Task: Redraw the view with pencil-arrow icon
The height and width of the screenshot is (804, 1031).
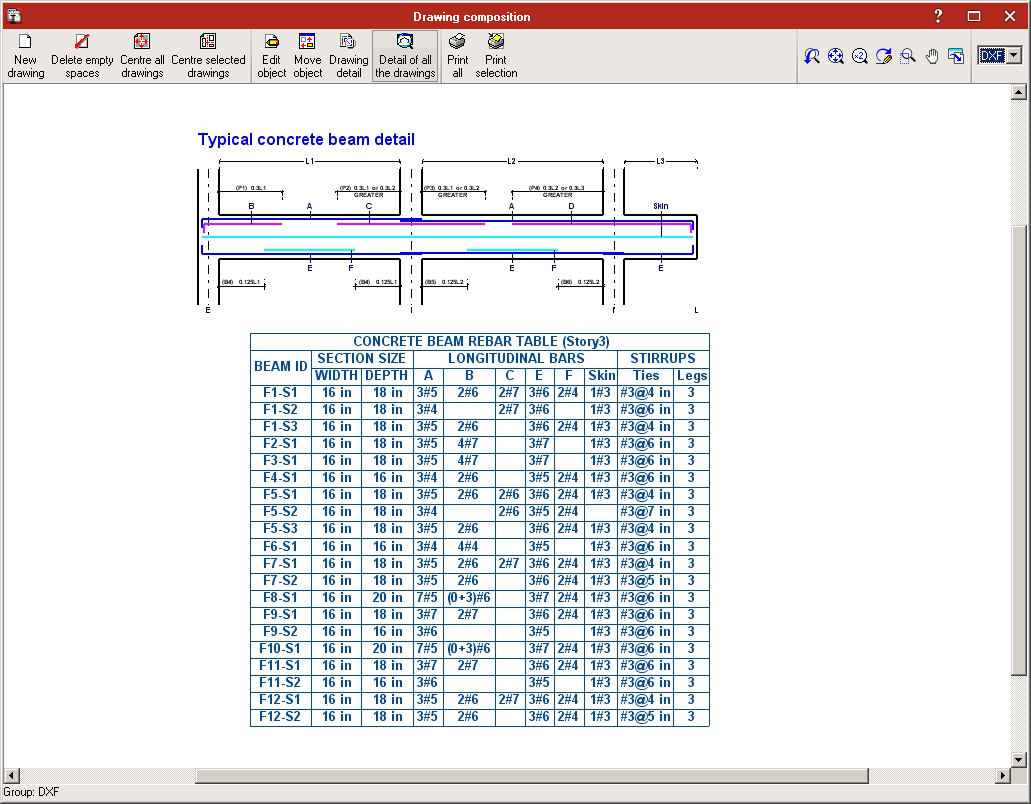Action: (884, 56)
